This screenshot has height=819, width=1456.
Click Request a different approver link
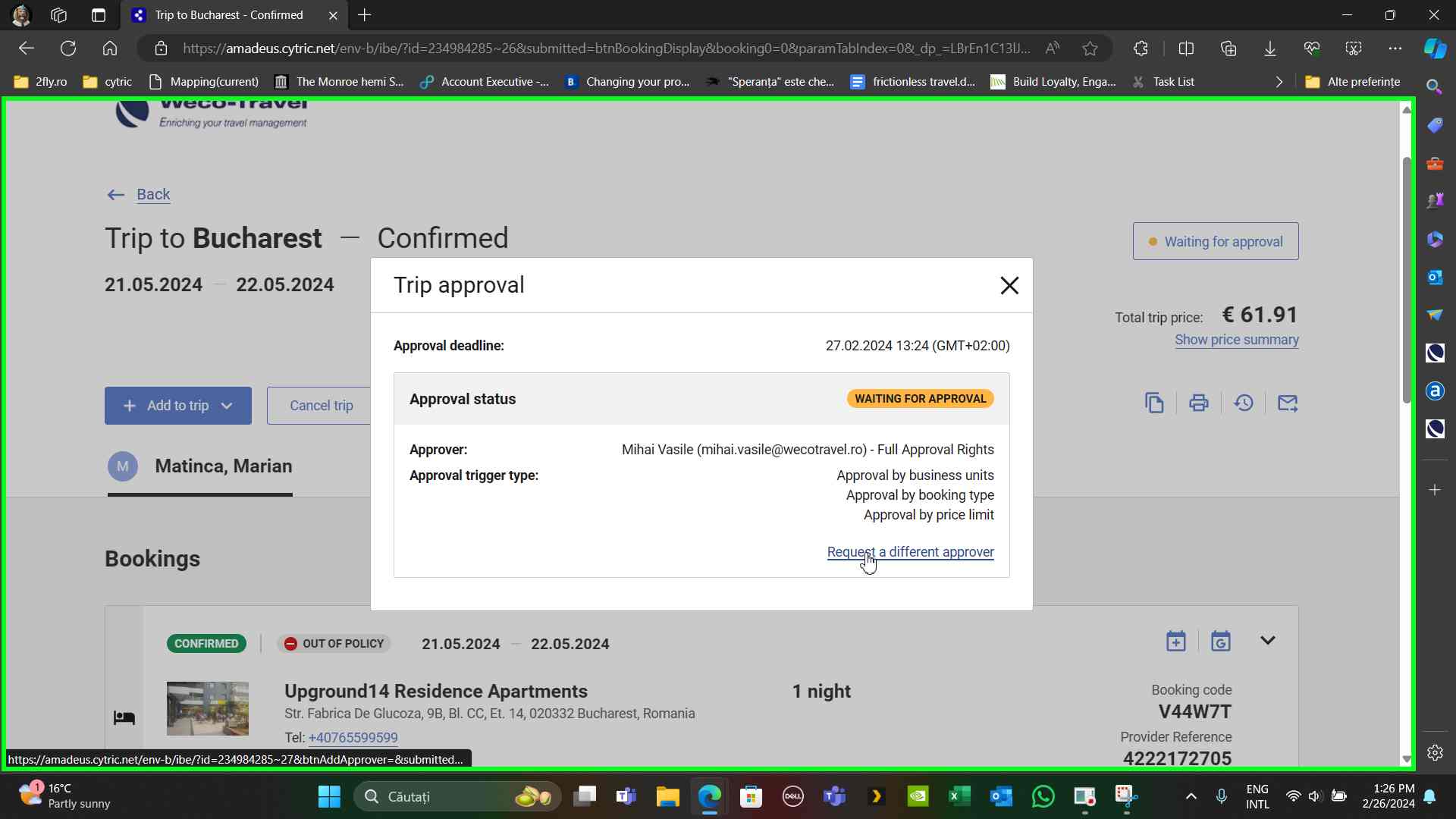coord(910,552)
